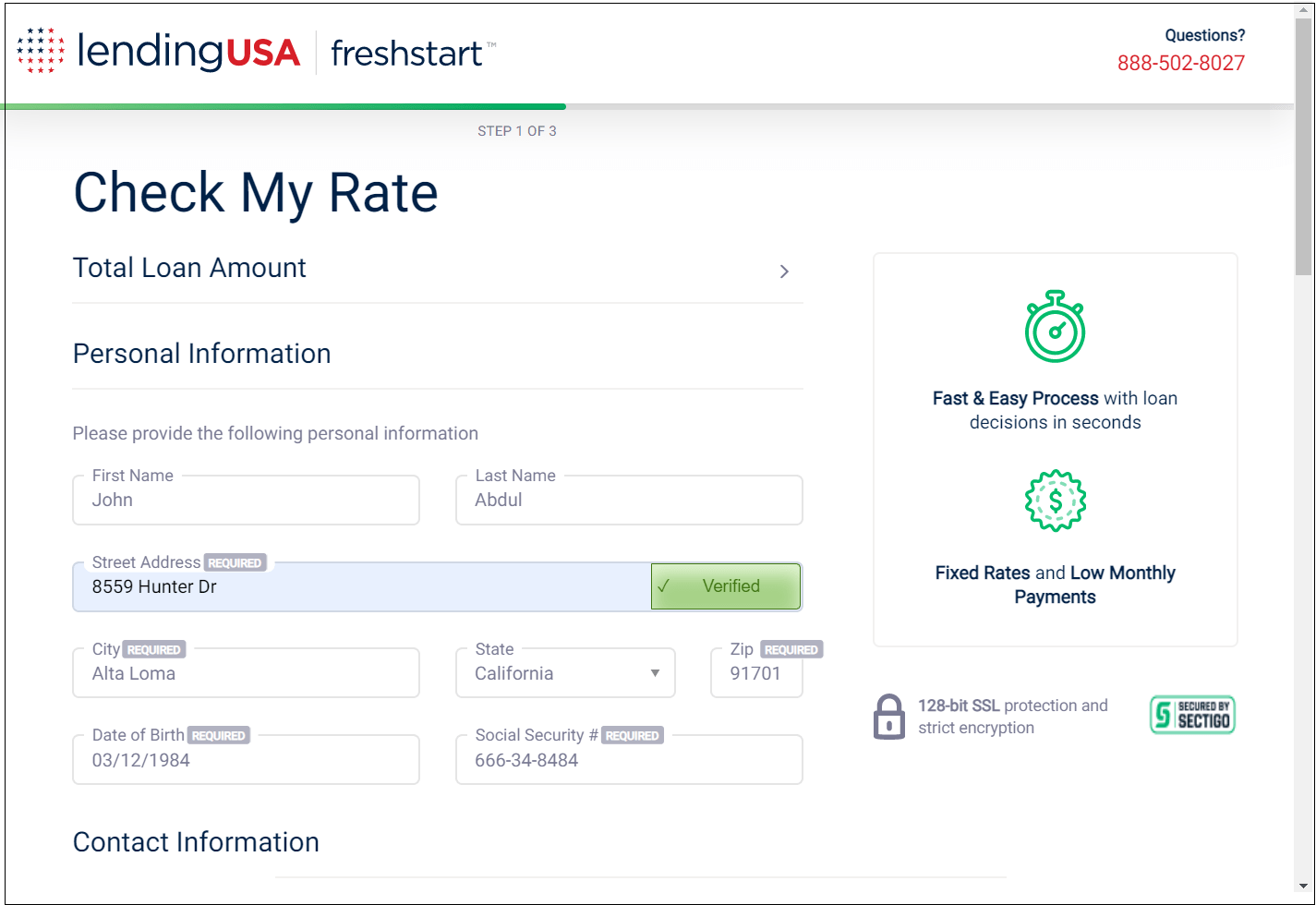The width and height of the screenshot is (1316, 905).
Task: Click the green progress bar under the header
Action: (283, 106)
